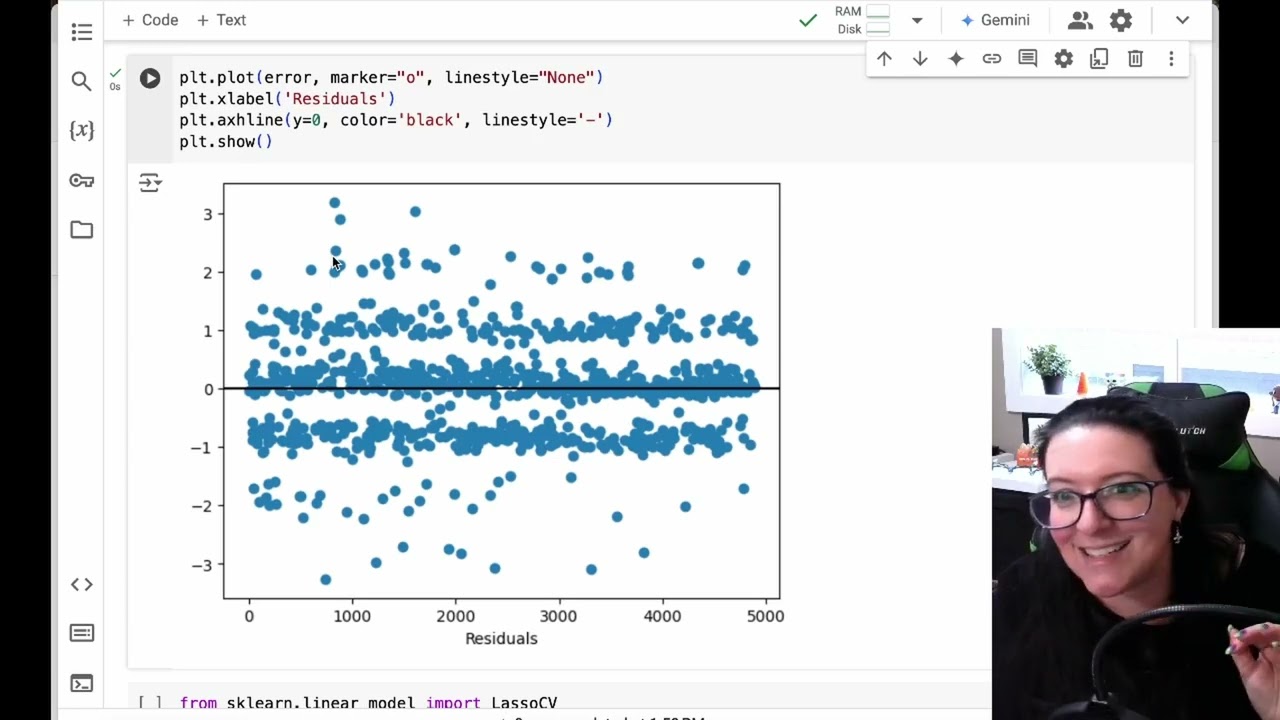Open the files folder panel
1280x720 pixels.
click(82, 230)
